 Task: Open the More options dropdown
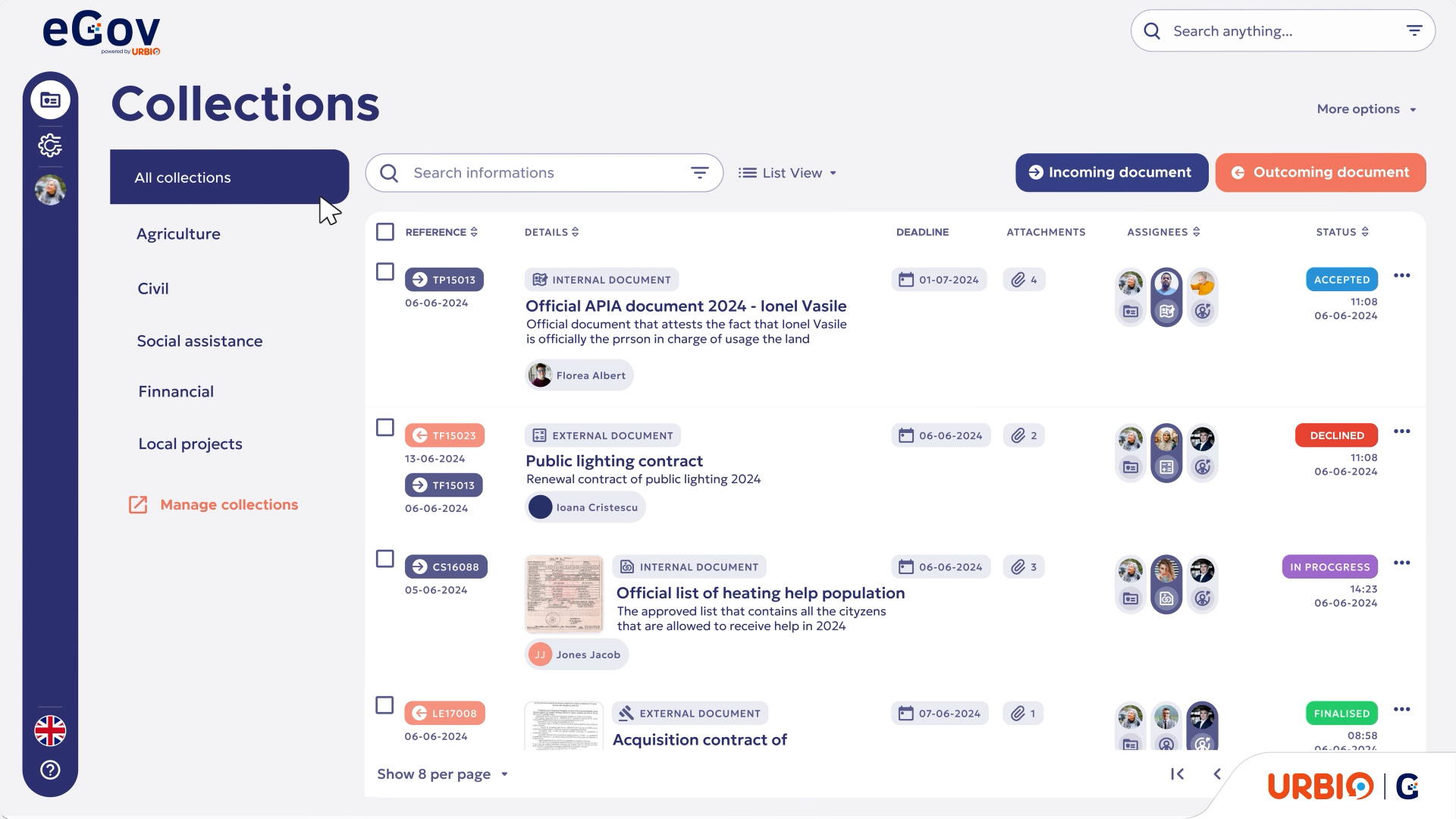coord(1366,109)
